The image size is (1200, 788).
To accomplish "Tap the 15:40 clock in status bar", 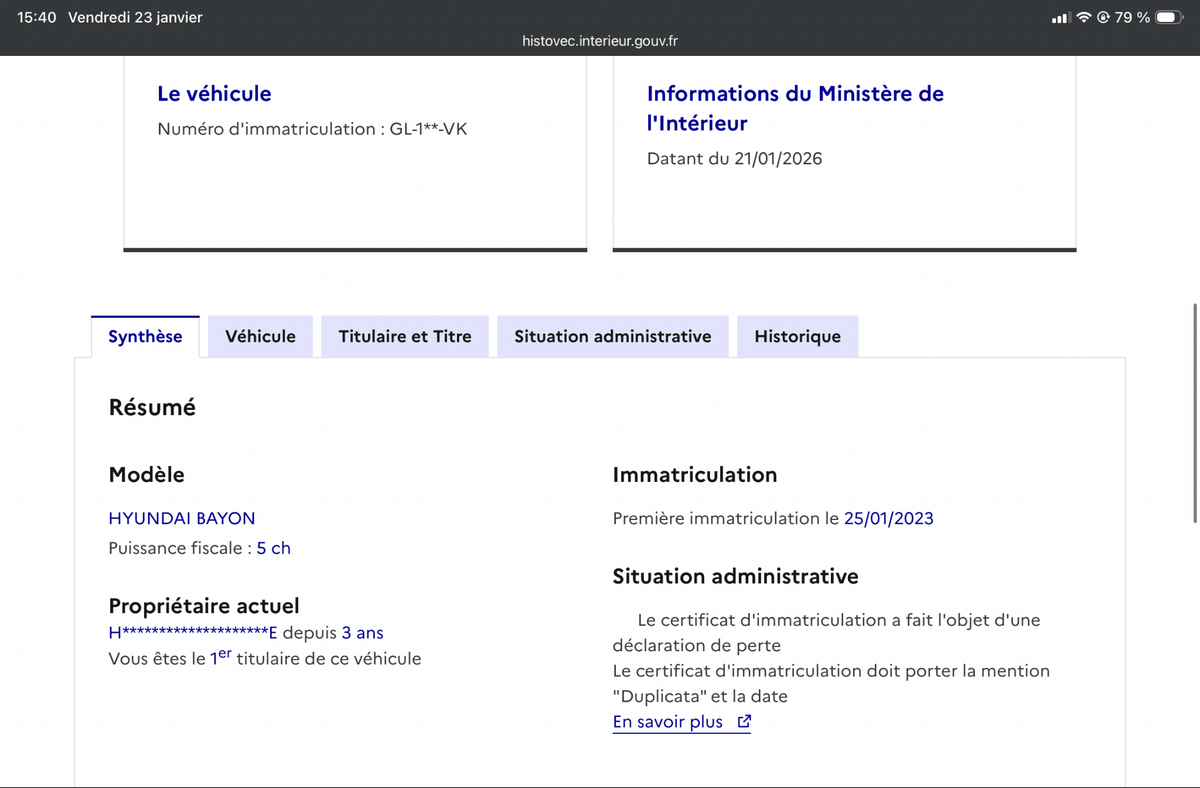I will (x=37, y=18).
